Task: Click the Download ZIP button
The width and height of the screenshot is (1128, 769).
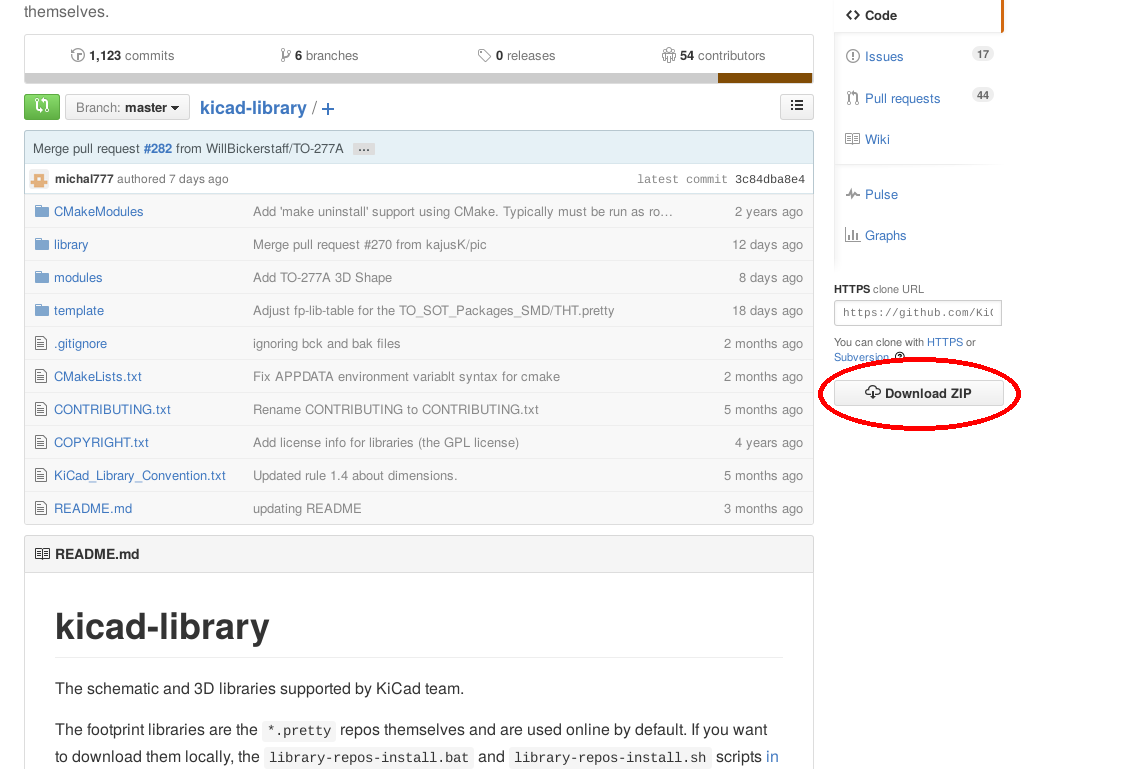Action: tap(918, 393)
